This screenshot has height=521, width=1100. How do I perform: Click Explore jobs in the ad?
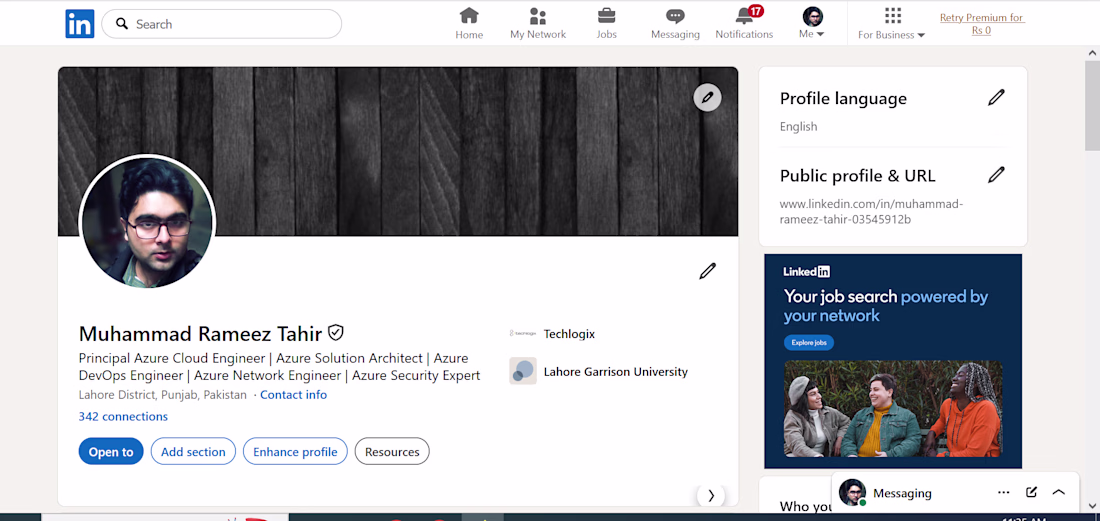[809, 343]
